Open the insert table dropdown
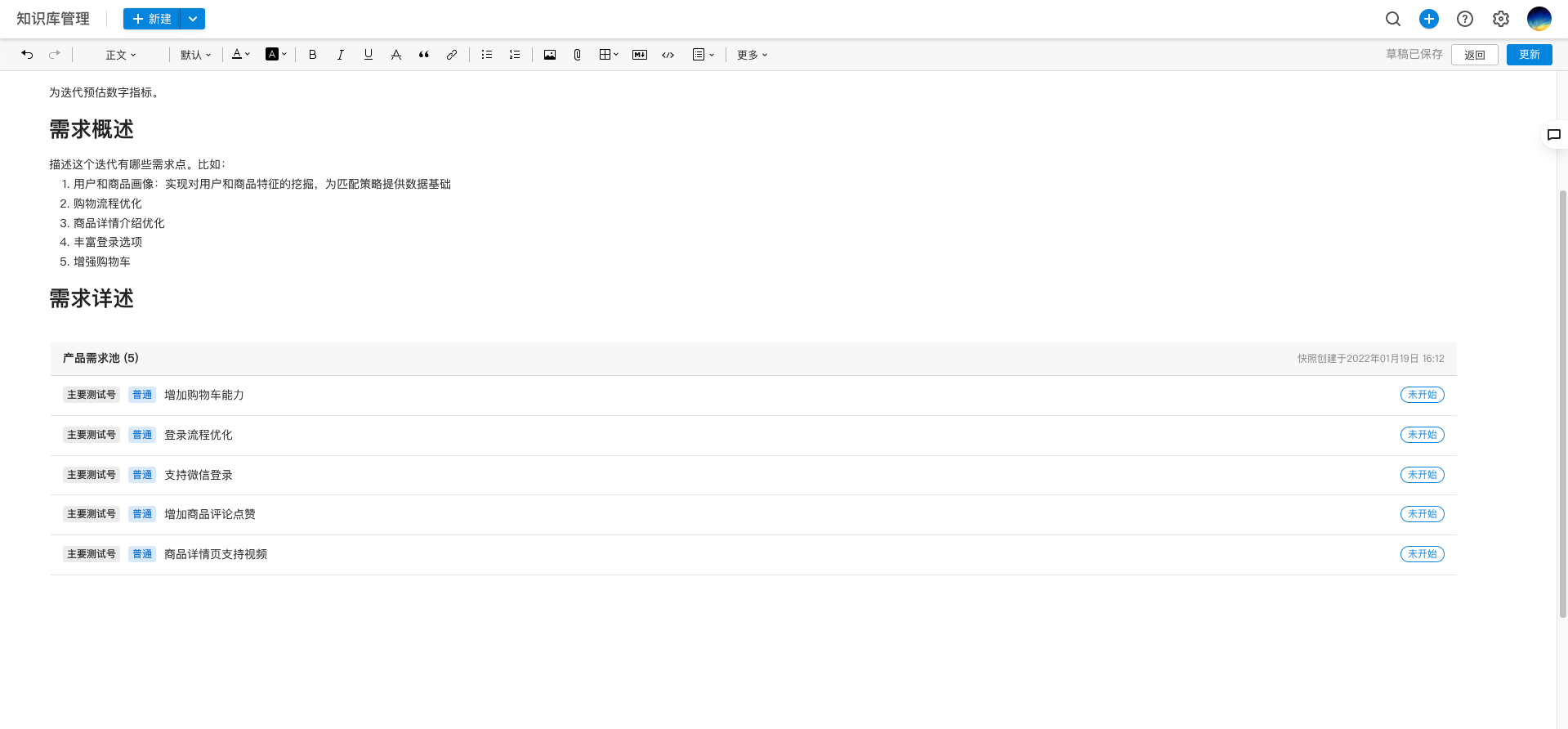Screen dimensions: 1568x729 (609, 55)
